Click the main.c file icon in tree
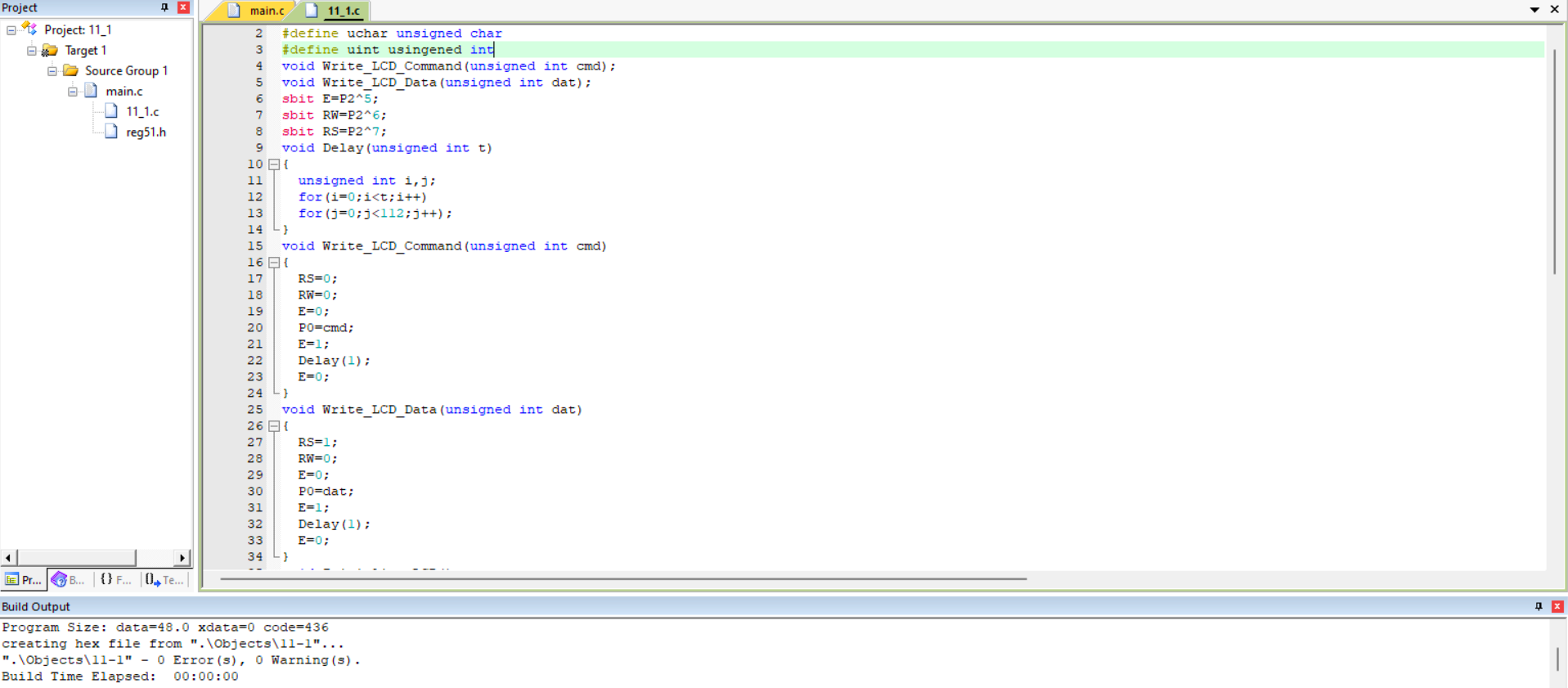 click(x=91, y=91)
